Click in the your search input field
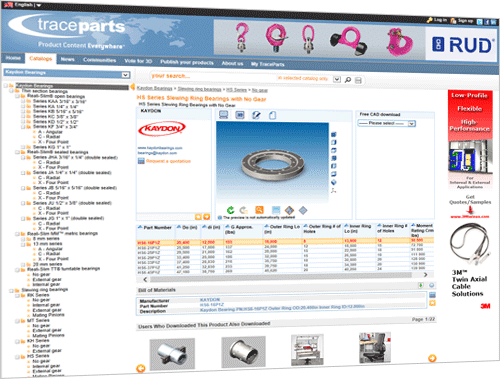Image resolution: width=500 pixels, height=379 pixels. (x=213, y=77)
